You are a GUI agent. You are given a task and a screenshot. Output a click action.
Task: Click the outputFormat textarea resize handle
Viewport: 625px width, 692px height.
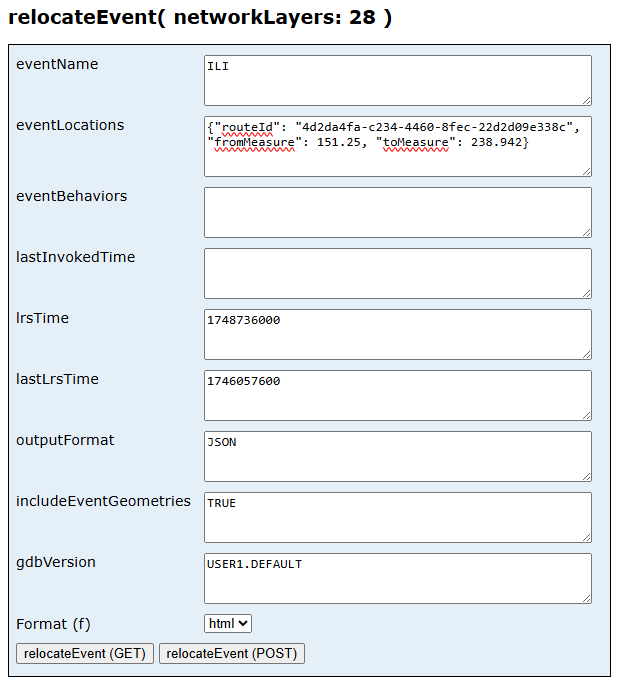pos(586,476)
